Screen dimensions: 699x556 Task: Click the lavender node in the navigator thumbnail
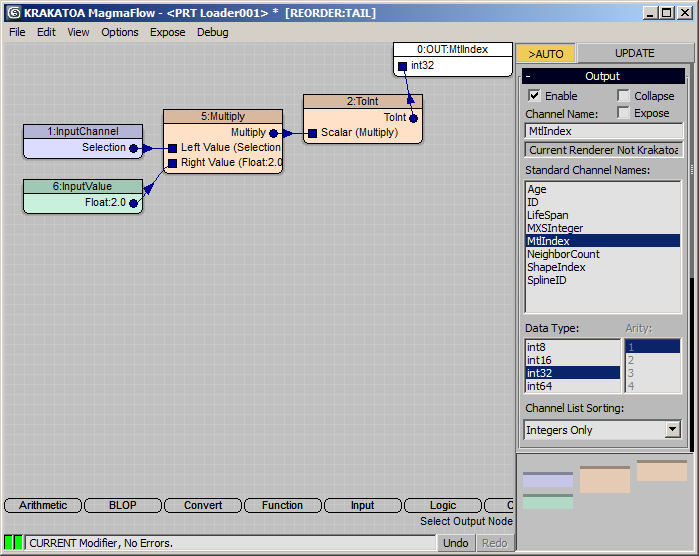click(x=548, y=479)
